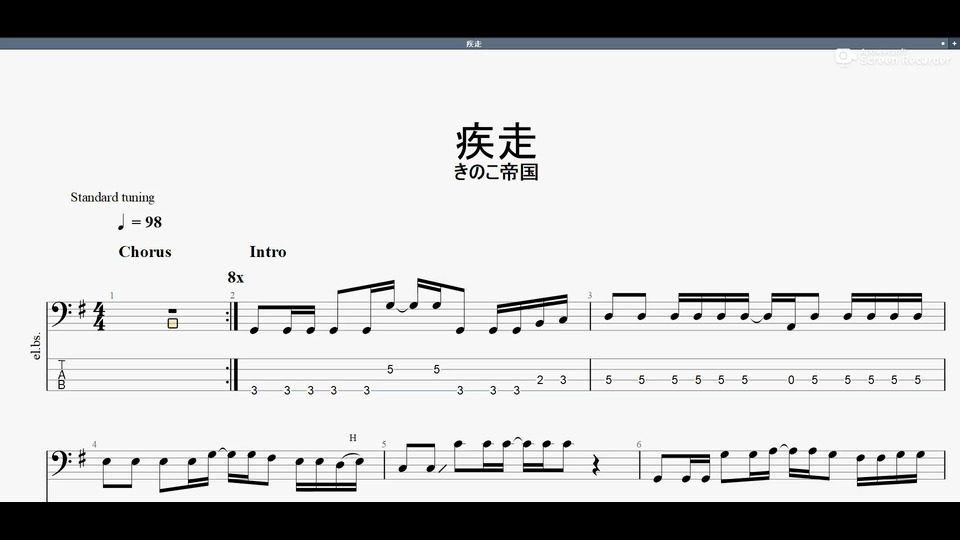
Task: Select the Chorus section marker
Action: [145, 252]
